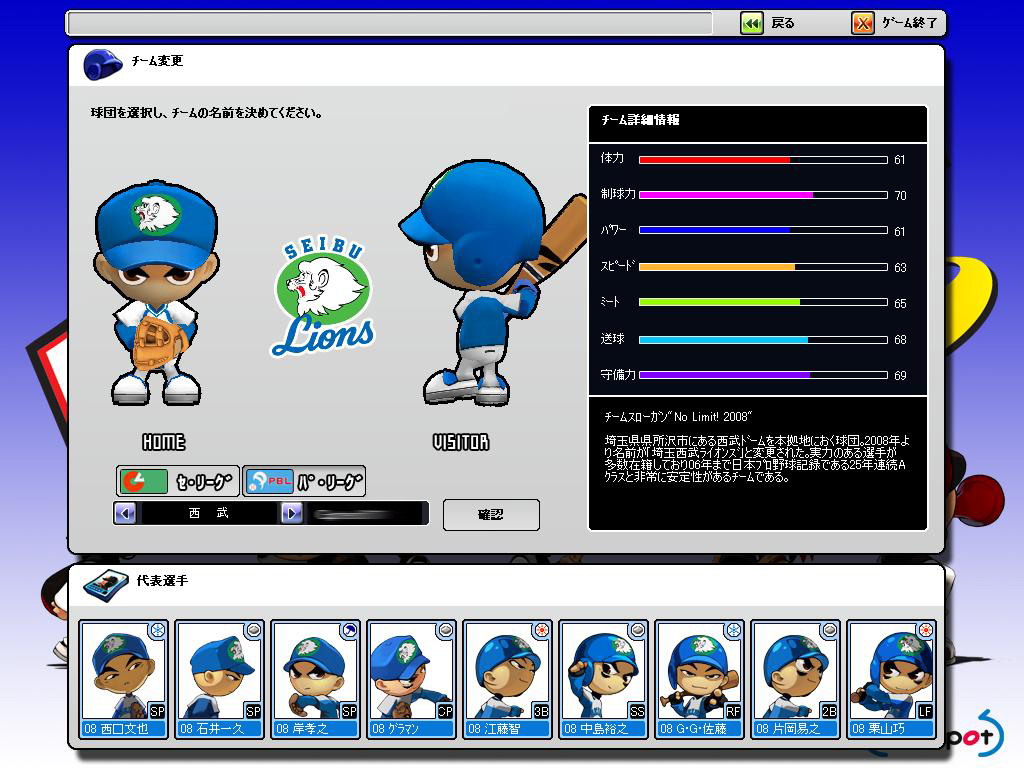
Task: Click the gray condition icon on グラマン's card
Action: (x=445, y=631)
